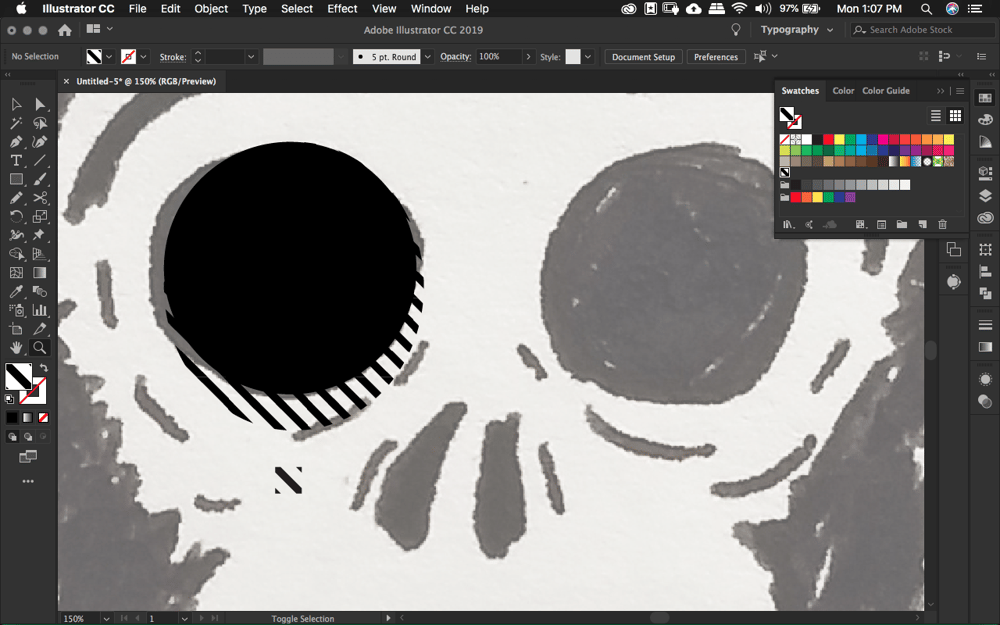Choose the Symbol Sprayer tool
This screenshot has height=625, width=1000.
16,310
